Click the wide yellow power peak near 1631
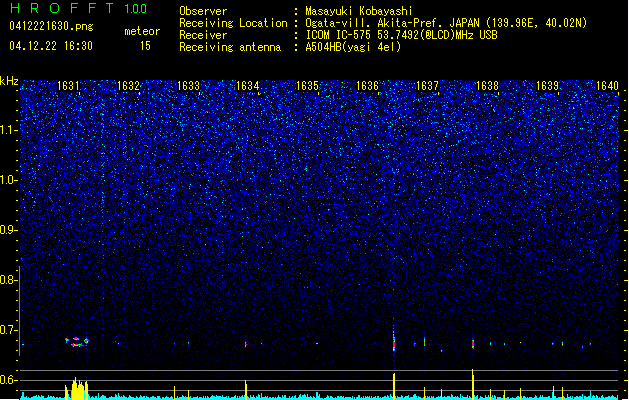Screen dimensions: 629x400 [x=77, y=388]
